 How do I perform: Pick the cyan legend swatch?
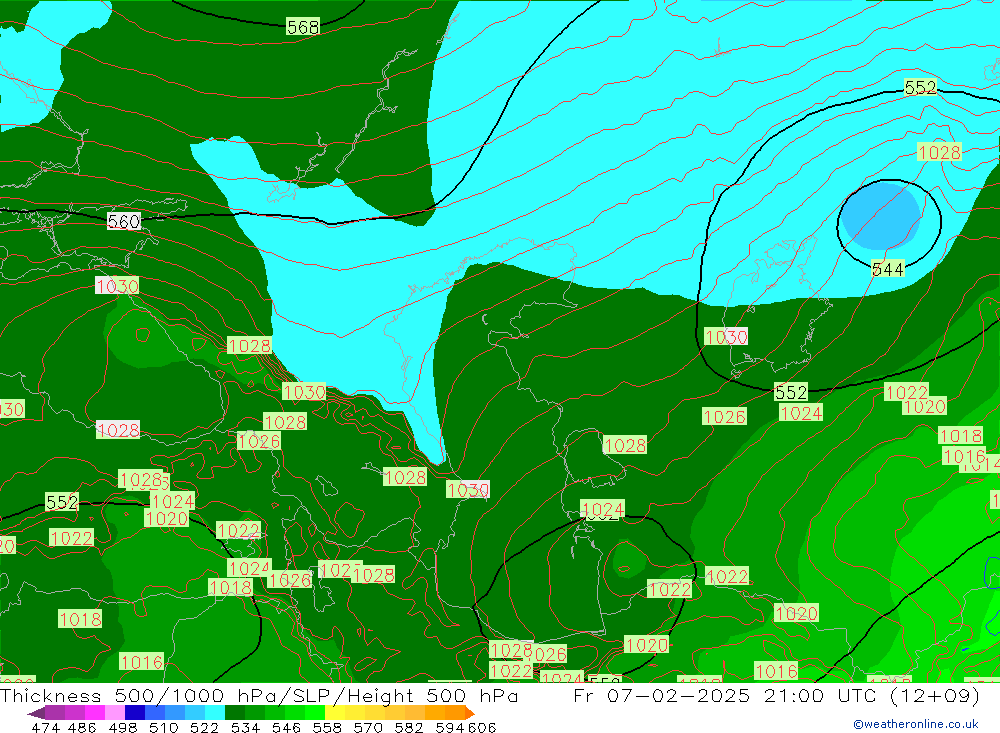[215, 712]
